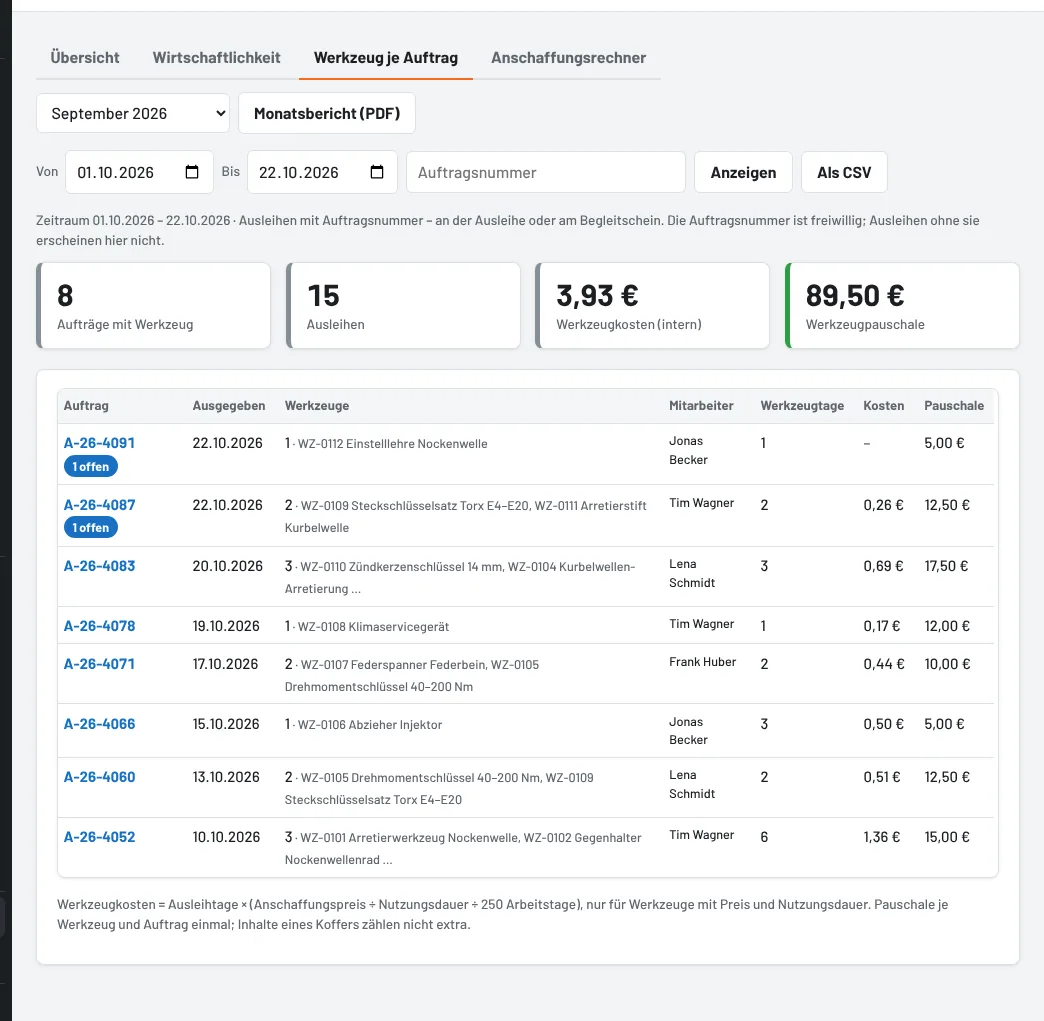The width and height of the screenshot is (1044, 1021).
Task: Click the Anzeigen button
Action: (743, 172)
